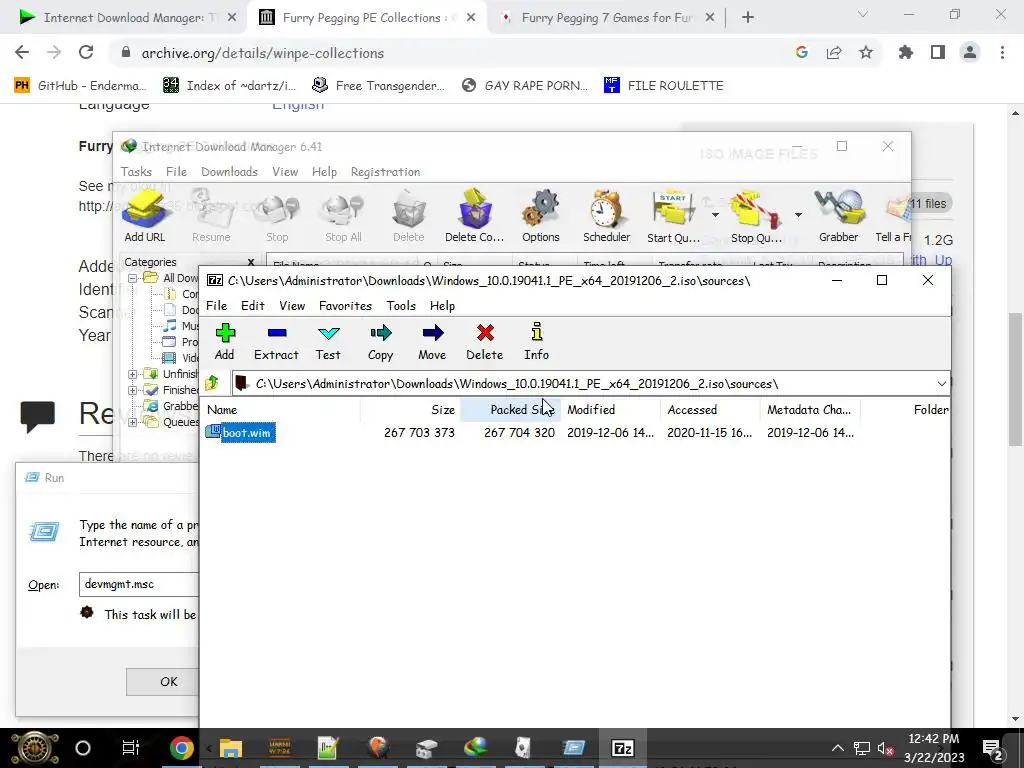Open the Edit menu in 7-Zip
Image resolution: width=1024 pixels, height=768 pixels.
(253, 306)
